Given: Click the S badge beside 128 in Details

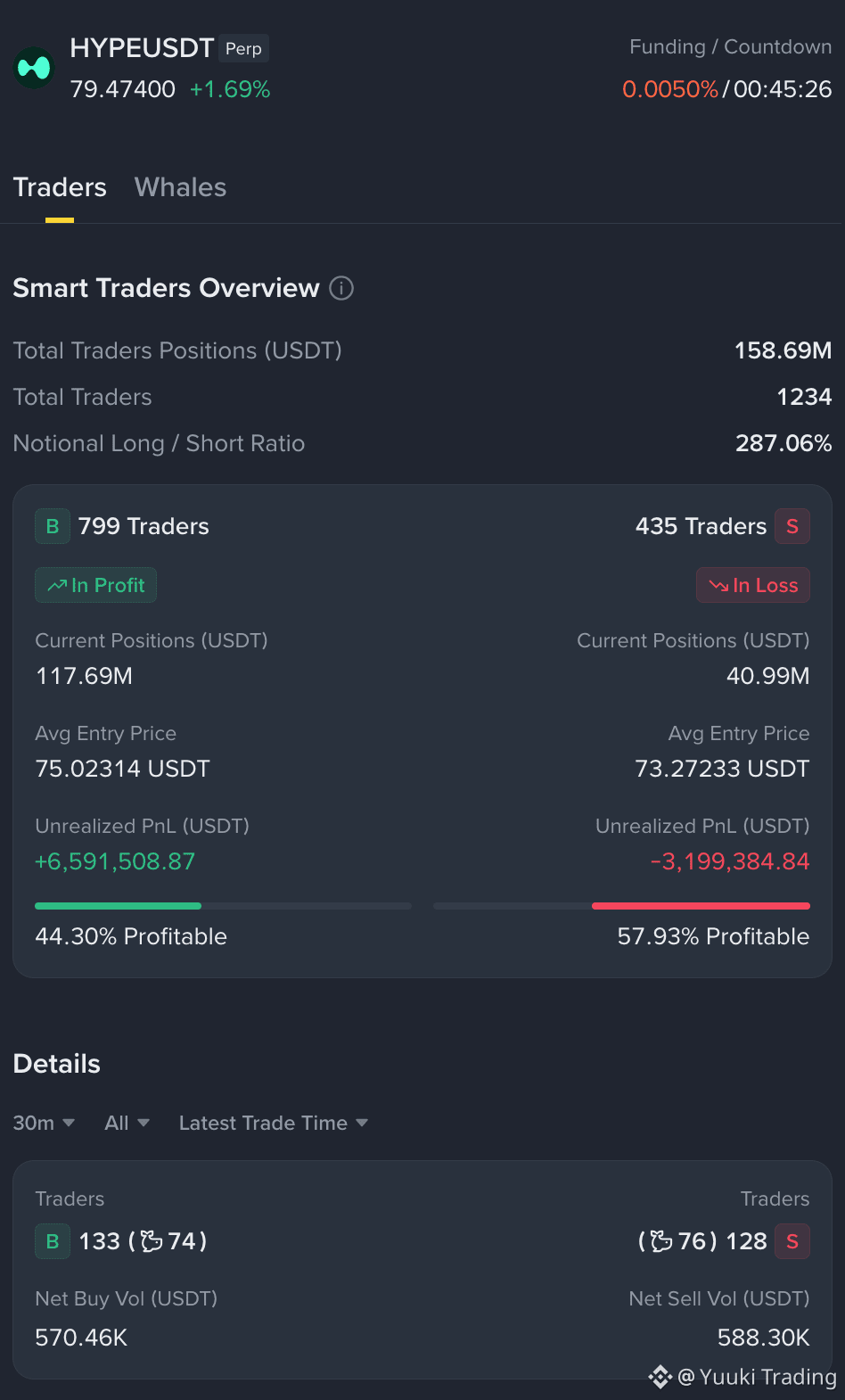Looking at the screenshot, I should 792,1241.
